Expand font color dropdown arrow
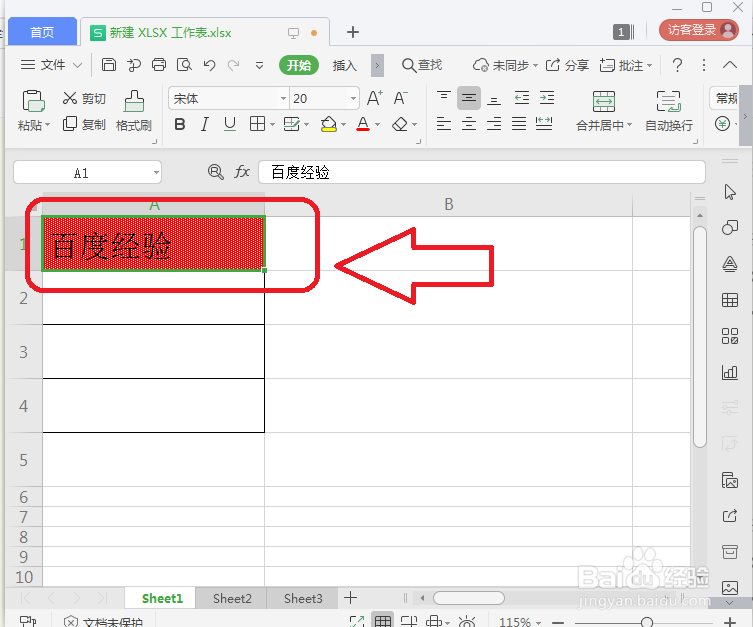753x627 pixels. pyautogui.click(x=377, y=125)
